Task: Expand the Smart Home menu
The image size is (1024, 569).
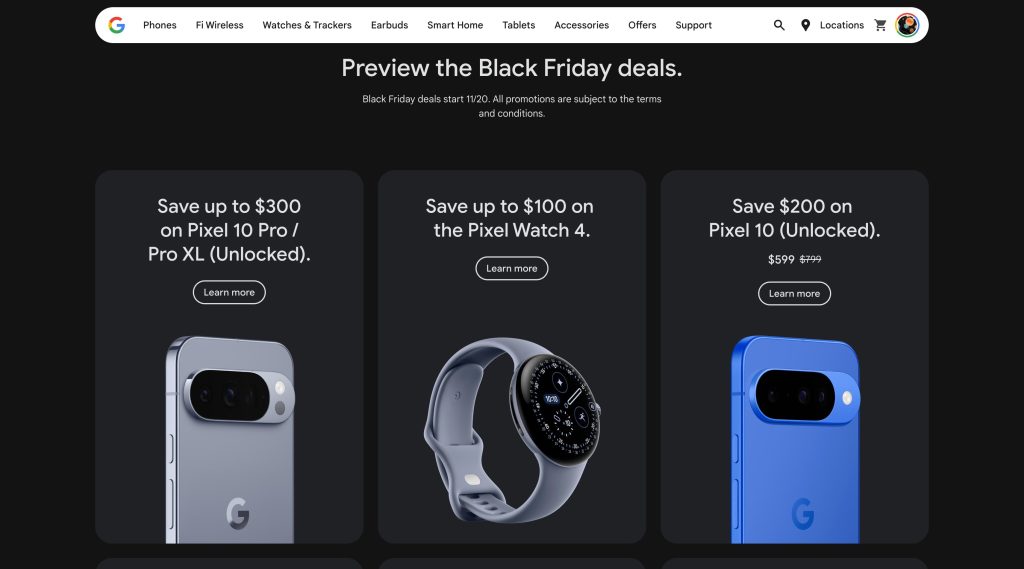Action: click(455, 25)
